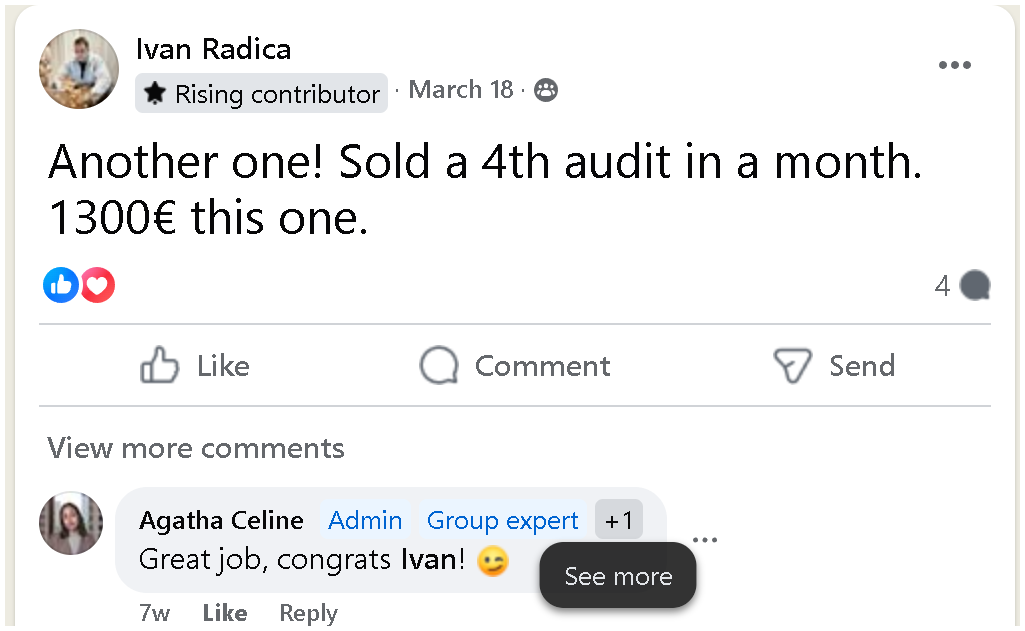Viewport: 1025px width, 631px height.
Task: Select the Comment icon in the action bar
Action: [x=438, y=365]
